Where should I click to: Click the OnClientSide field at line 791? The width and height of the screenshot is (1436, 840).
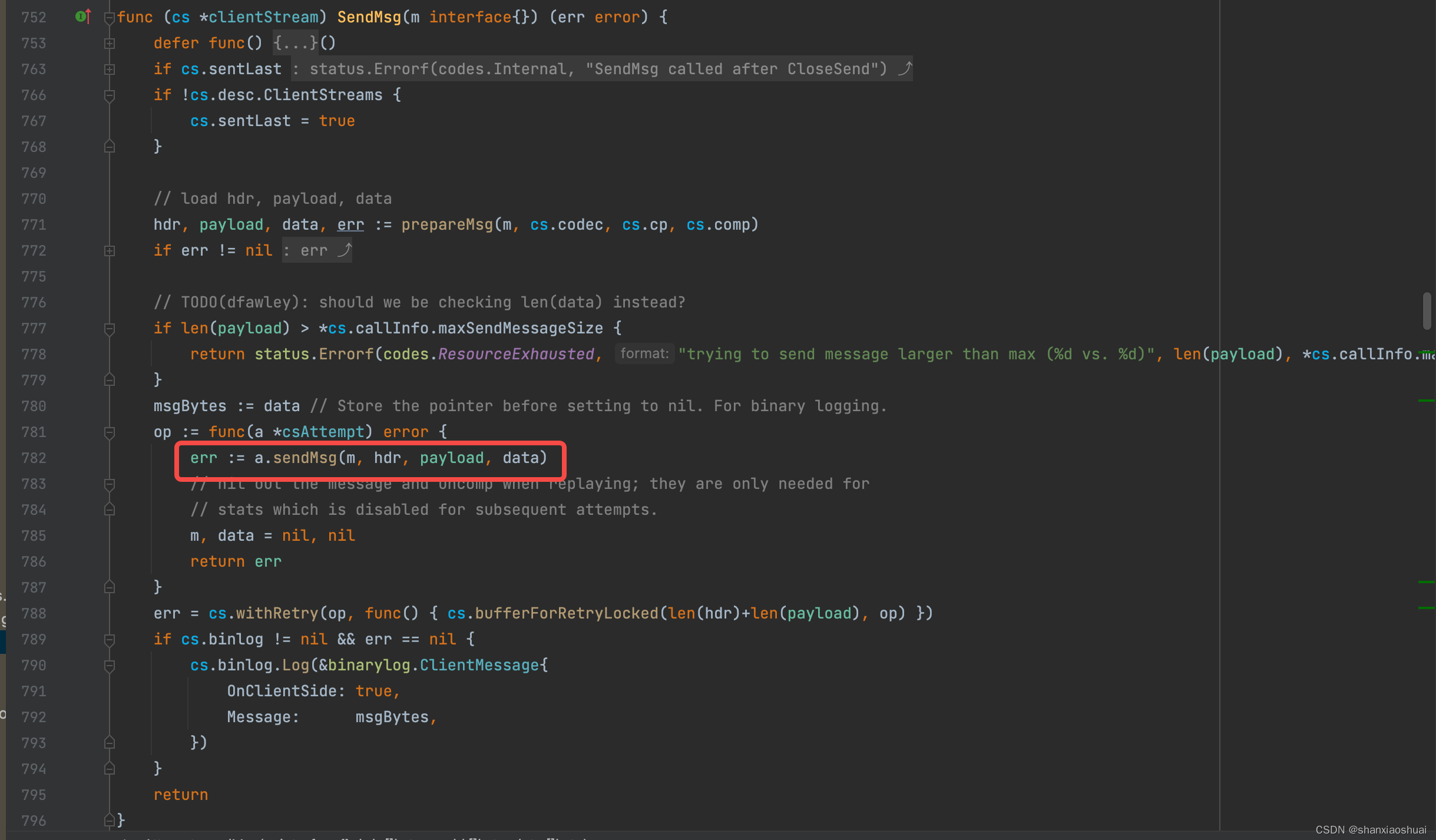[x=282, y=691]
